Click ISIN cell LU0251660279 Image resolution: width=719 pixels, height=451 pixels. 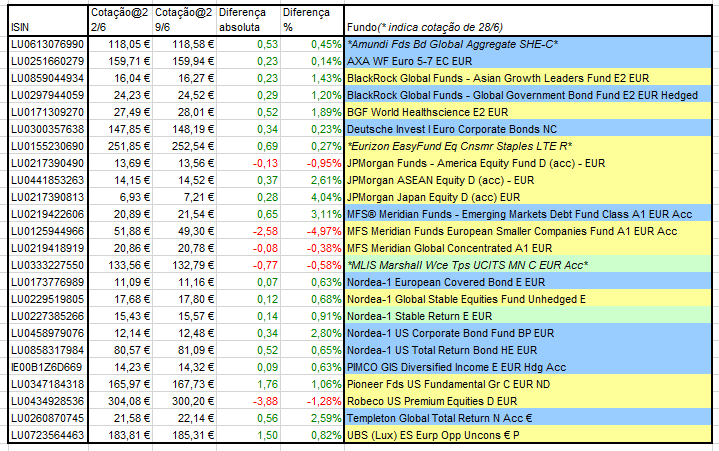48,61
